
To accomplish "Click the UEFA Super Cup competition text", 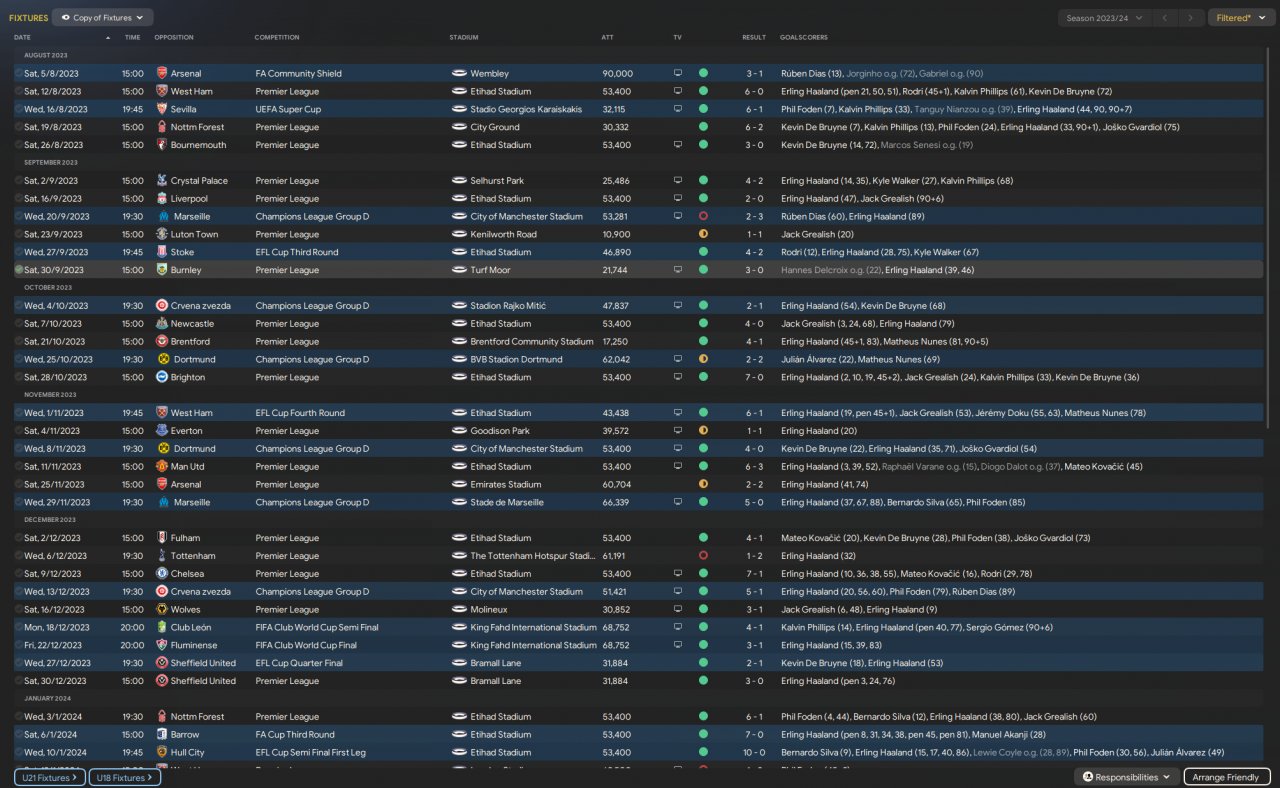I will click(288, 109).
